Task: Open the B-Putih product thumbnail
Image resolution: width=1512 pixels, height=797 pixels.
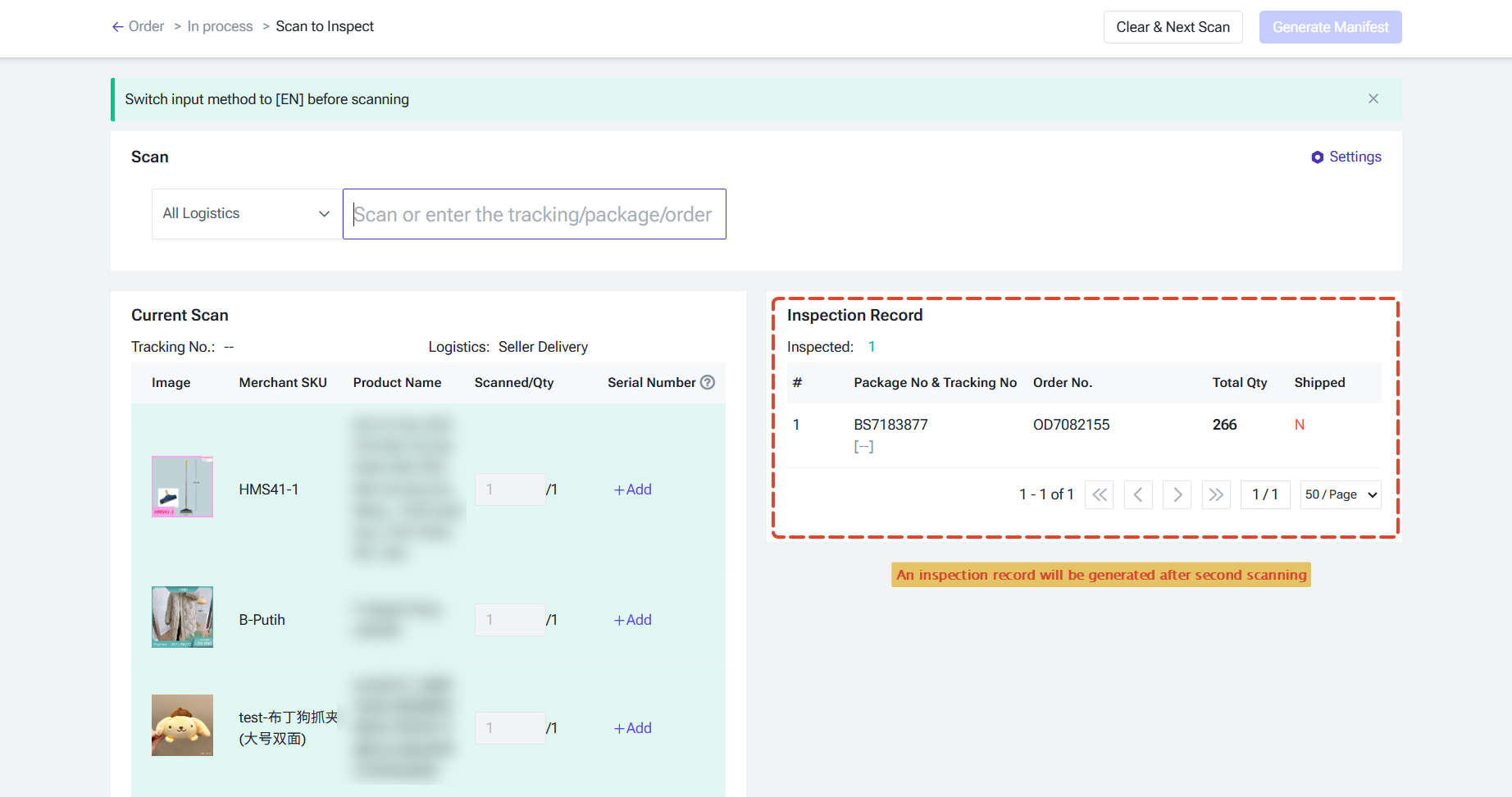Action: tap(182, 617)
